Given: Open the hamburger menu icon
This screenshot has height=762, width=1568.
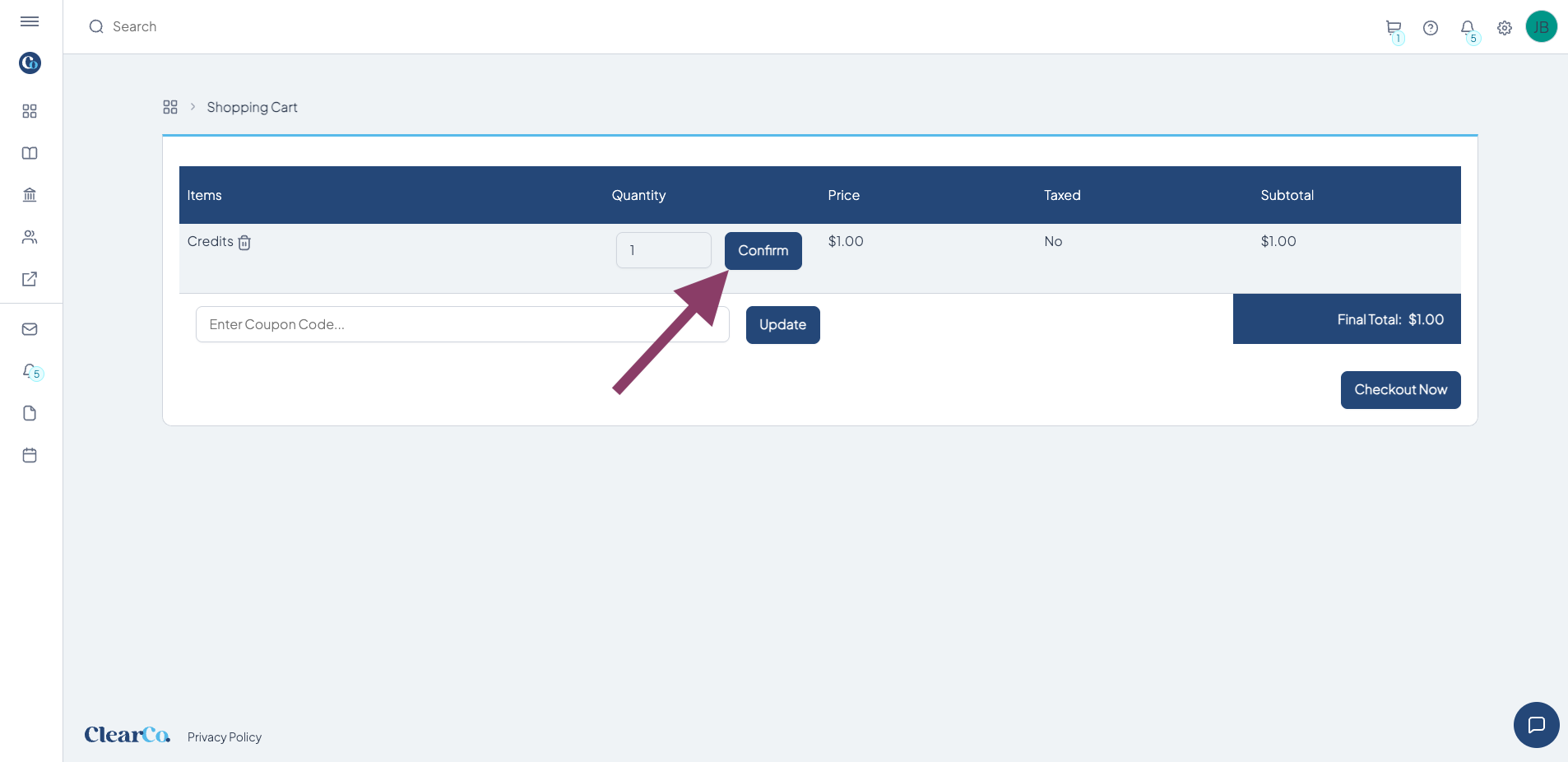Looking at the screenshot, I should pyautogui.click(x=30, y=21).
